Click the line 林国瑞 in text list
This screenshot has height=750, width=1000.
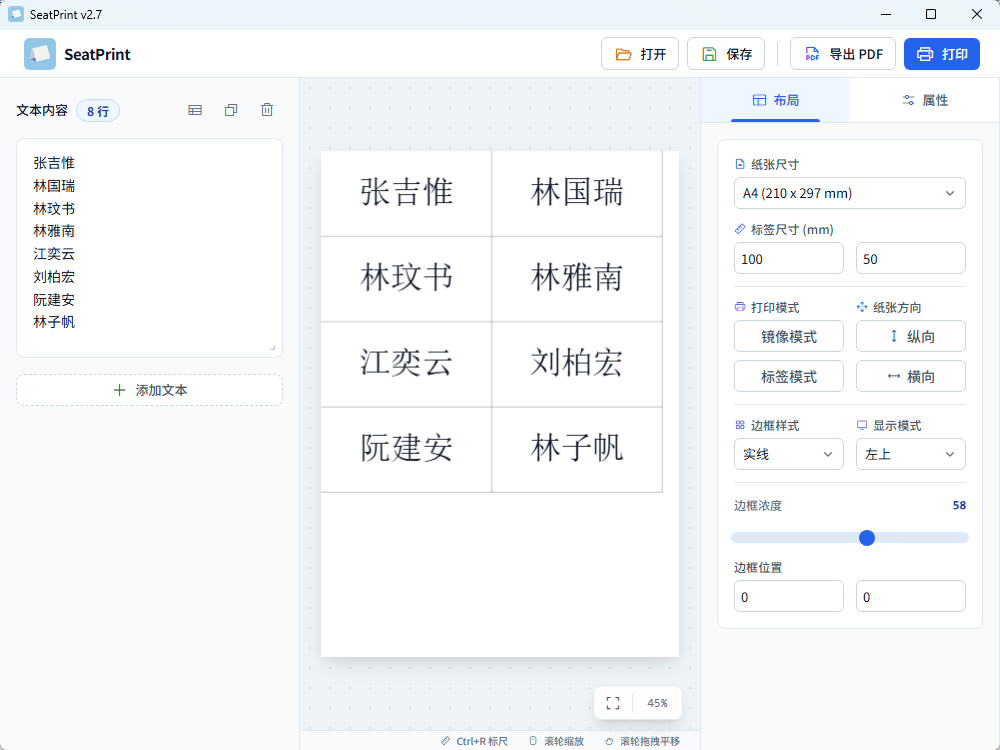pos(54,186)
